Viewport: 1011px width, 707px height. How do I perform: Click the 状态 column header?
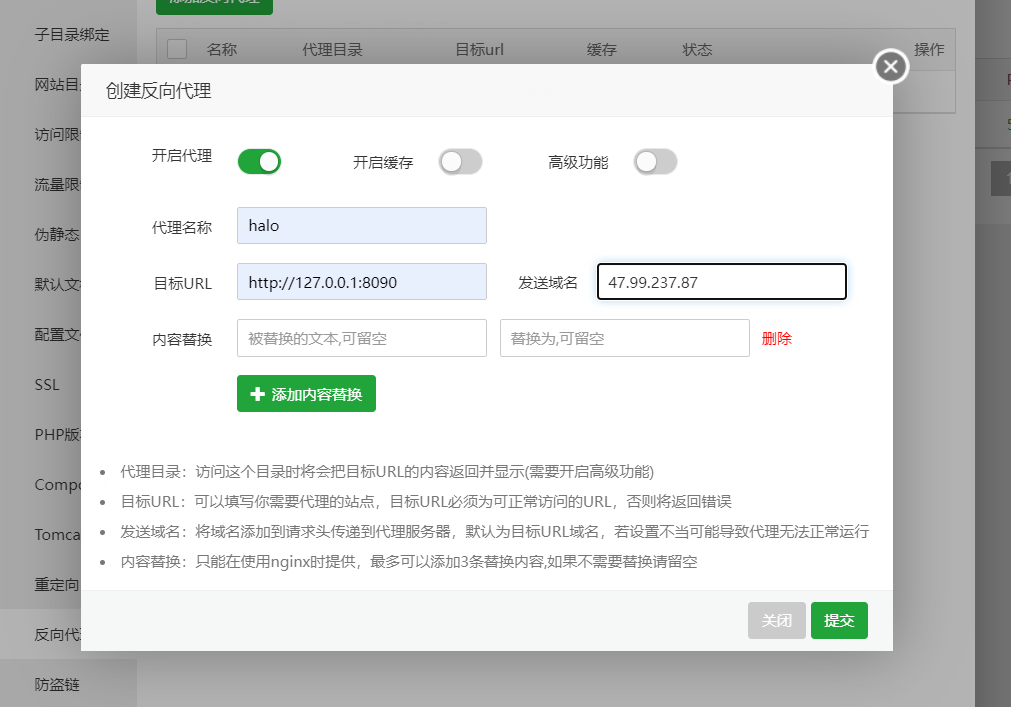[697, 50]
